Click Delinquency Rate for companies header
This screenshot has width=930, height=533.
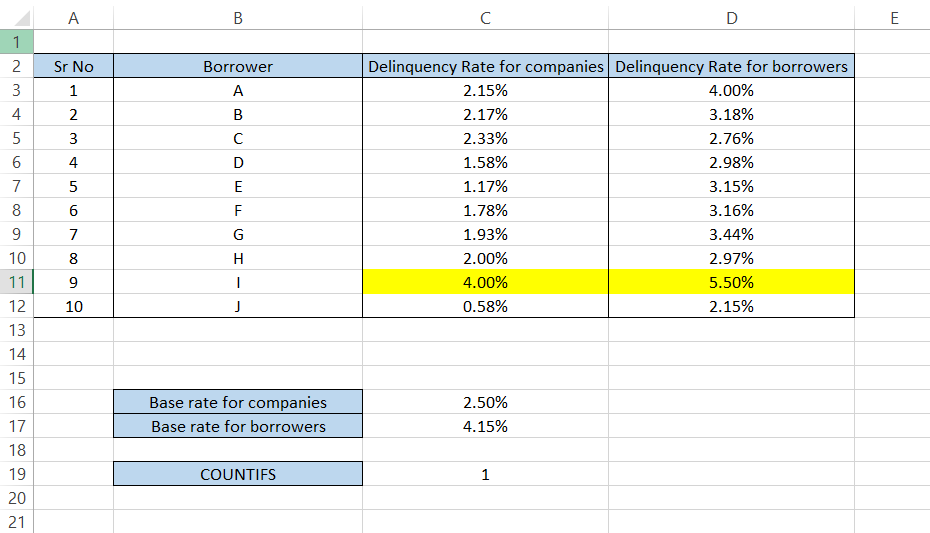pyautogui.click(x=486, y=67)
